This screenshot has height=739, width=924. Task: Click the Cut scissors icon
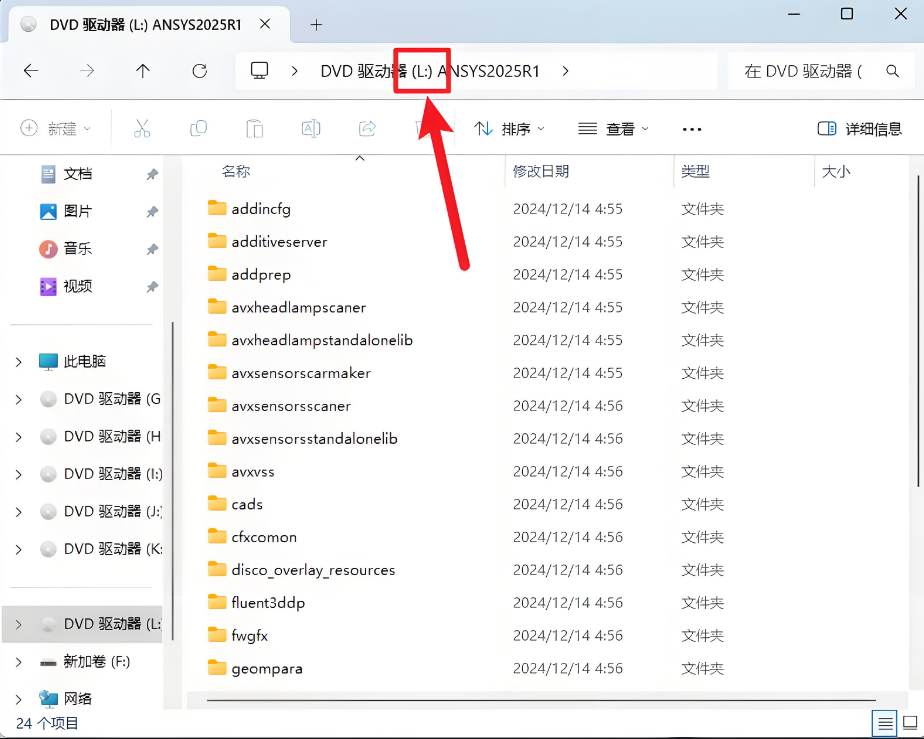142,128
